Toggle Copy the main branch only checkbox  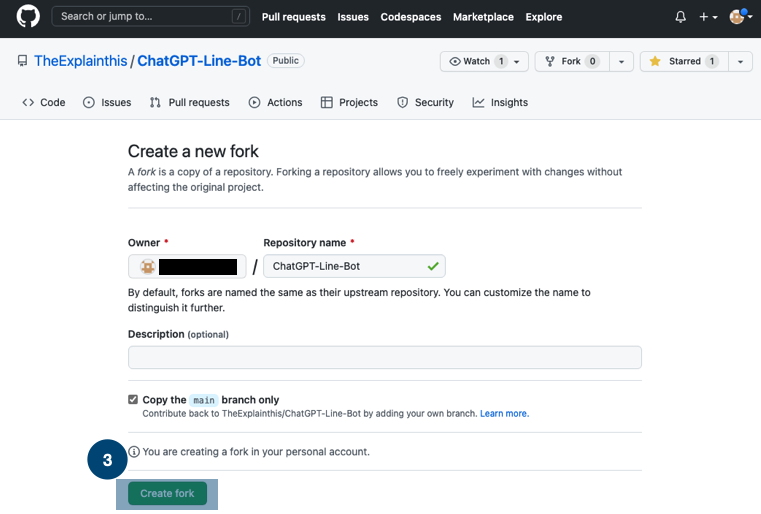pos(133,399)
